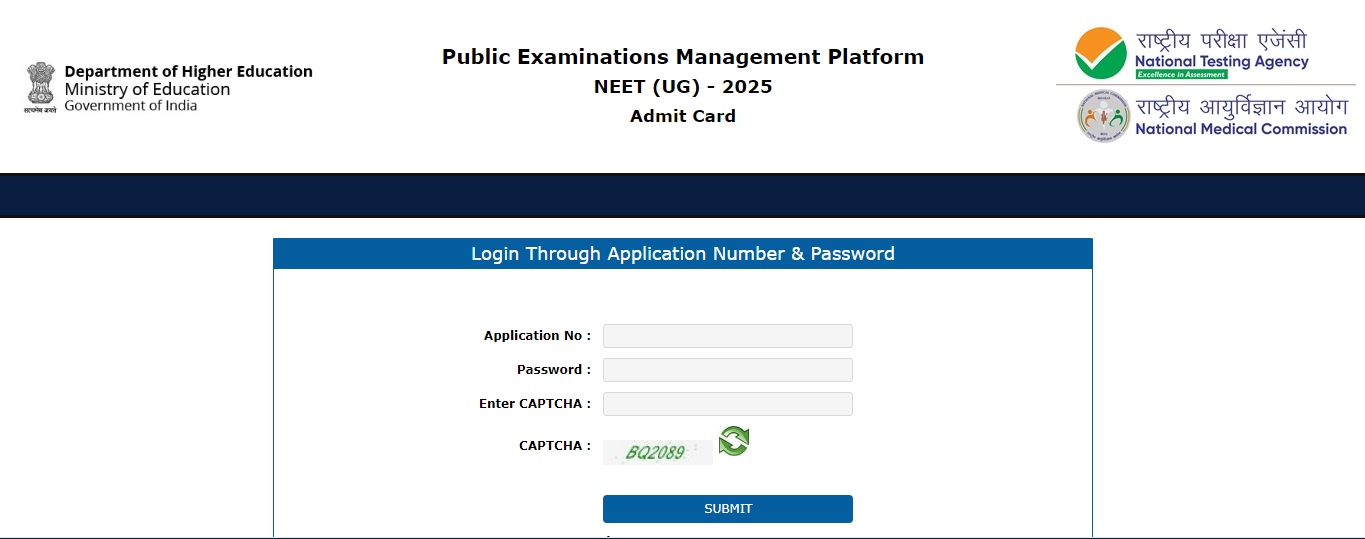The image size is (1365, 539).
Task: Click the 'CAPTCHA :' label beside the image
Action: pyautogui.click(x=555, y=446)
